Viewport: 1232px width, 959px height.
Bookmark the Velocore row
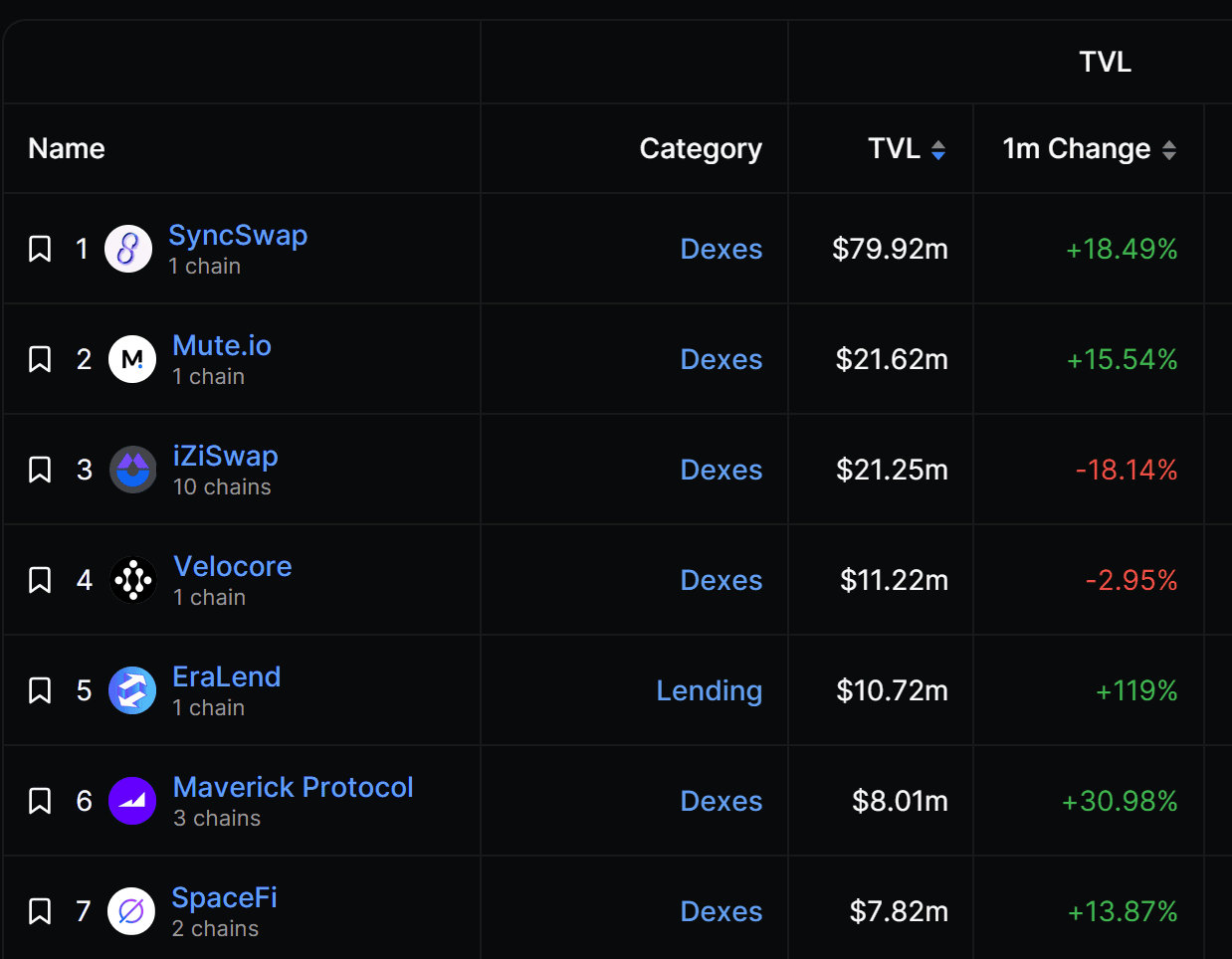click(40, 580)
